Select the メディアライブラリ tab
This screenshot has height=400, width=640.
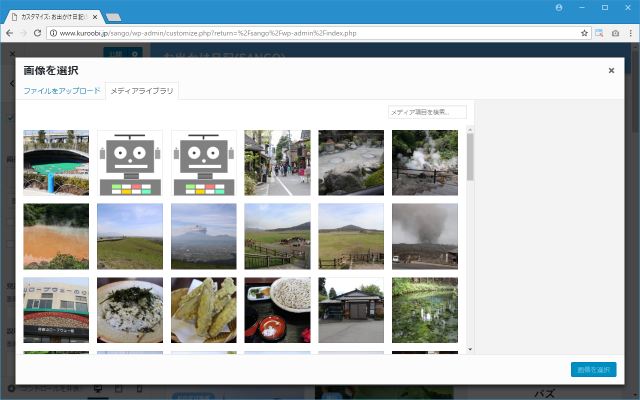(x=141, y=91)
